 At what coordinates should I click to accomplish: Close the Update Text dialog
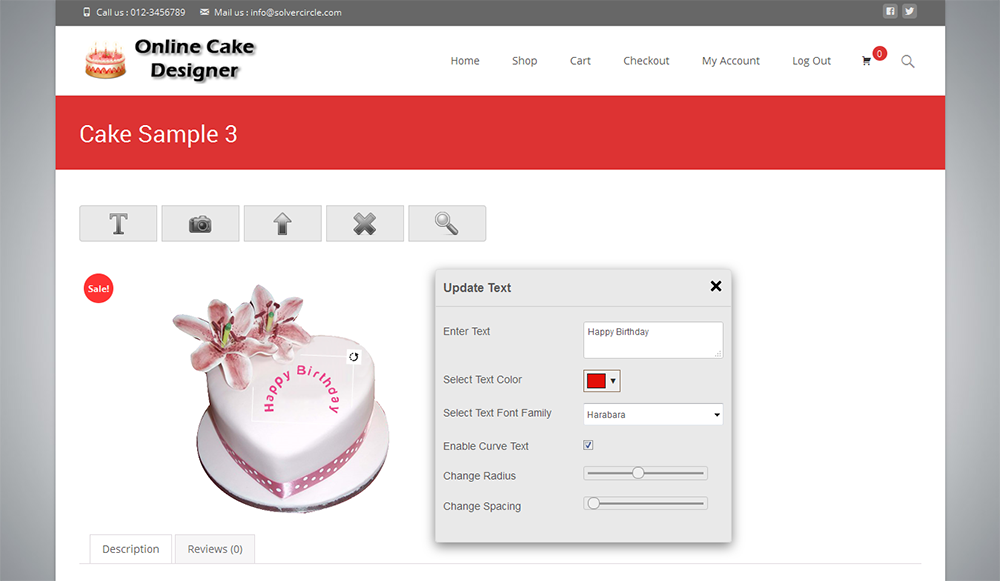(x=716, y=286)
